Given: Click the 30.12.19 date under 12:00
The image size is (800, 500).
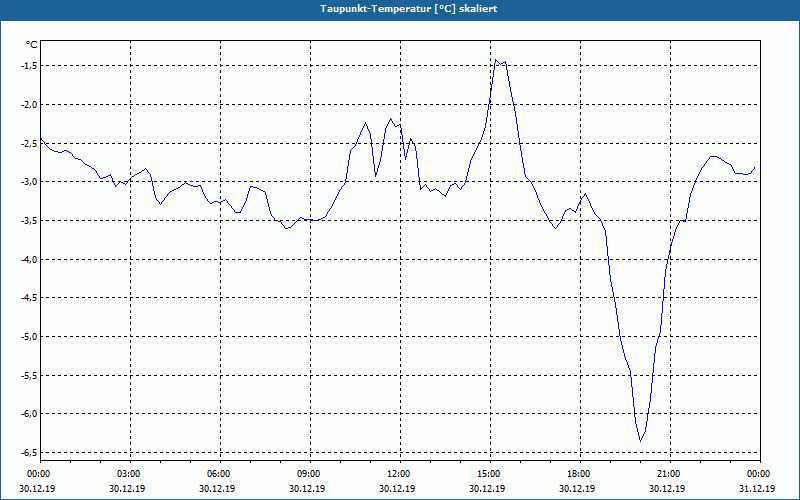Looking at the screenshot, I should [397, 488].
